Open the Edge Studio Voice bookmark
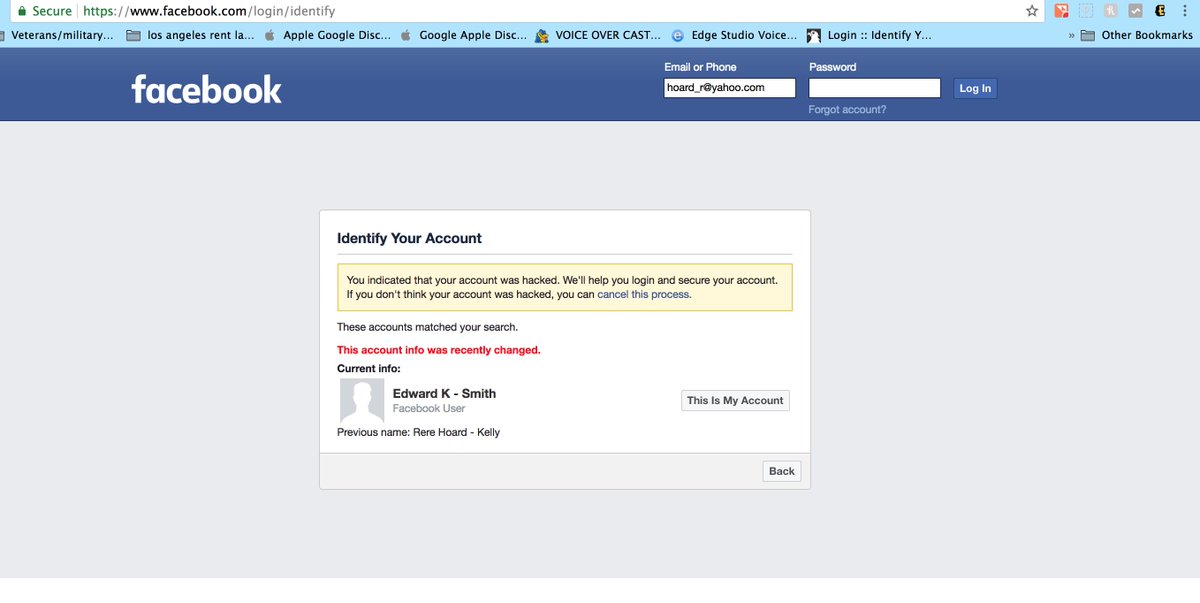 [x=734, y=35]
